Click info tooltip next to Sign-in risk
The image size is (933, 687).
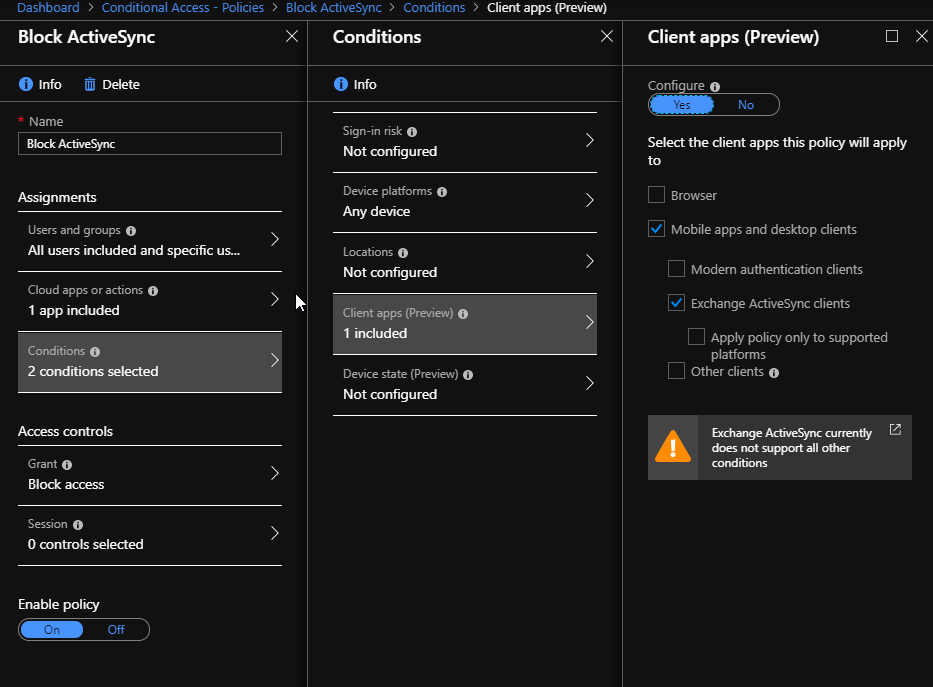point(412,132)
